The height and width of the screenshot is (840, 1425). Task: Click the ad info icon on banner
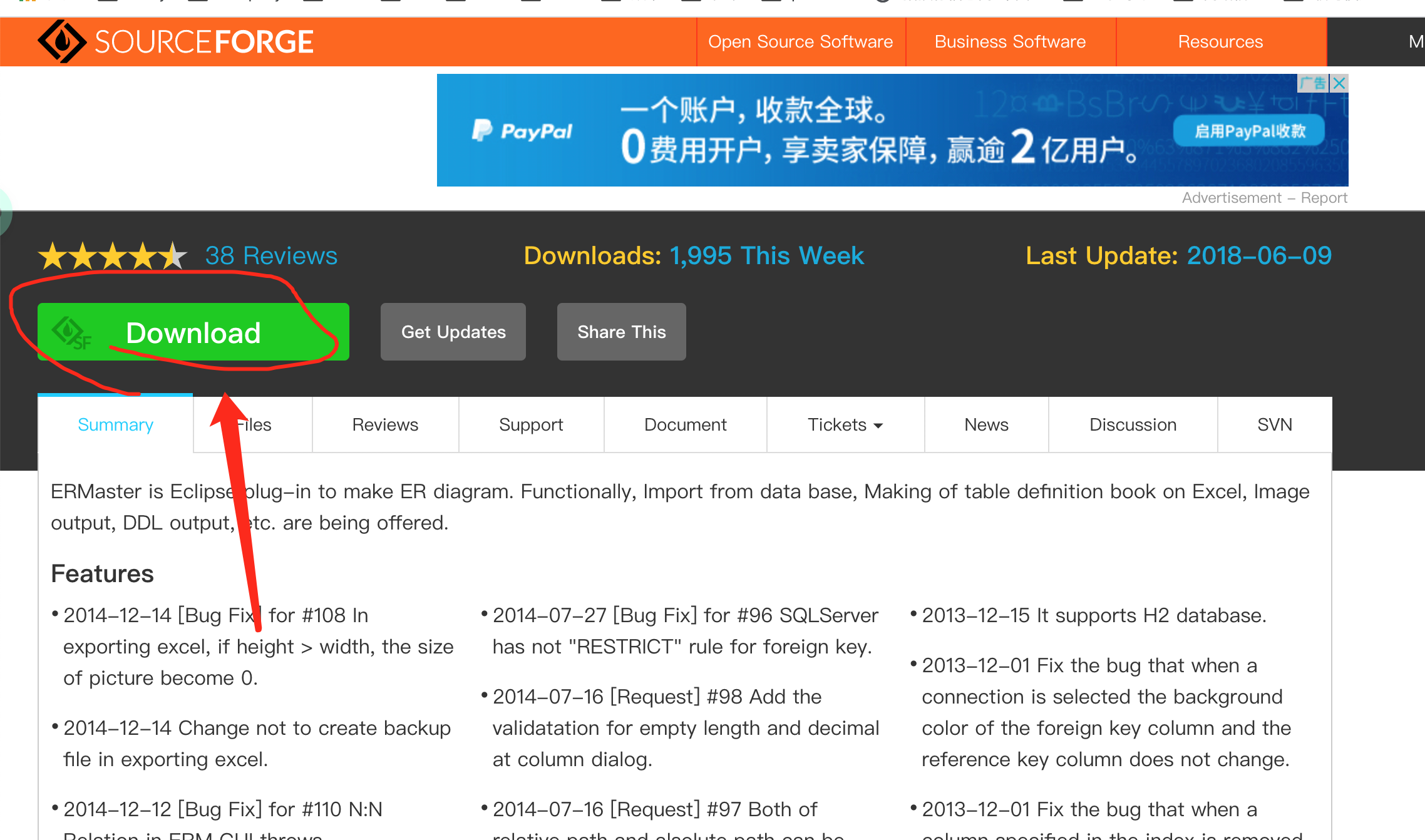(1313, 83)
